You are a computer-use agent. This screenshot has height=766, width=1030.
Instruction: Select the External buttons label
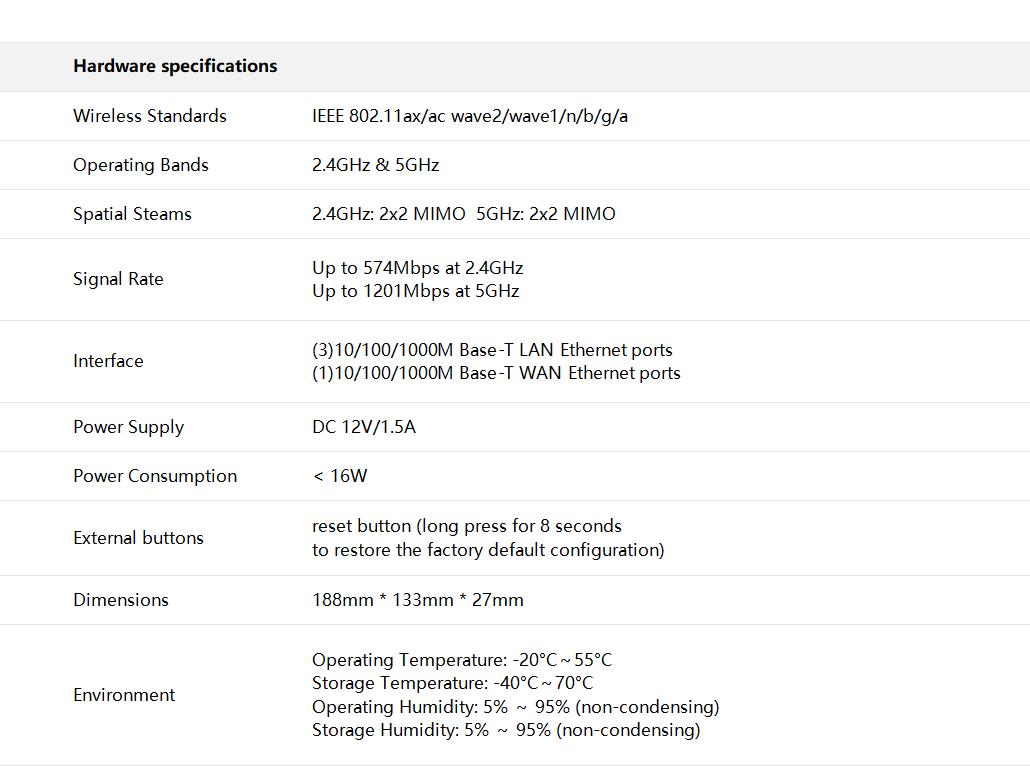pyautogui.click(x=138, y=538)
